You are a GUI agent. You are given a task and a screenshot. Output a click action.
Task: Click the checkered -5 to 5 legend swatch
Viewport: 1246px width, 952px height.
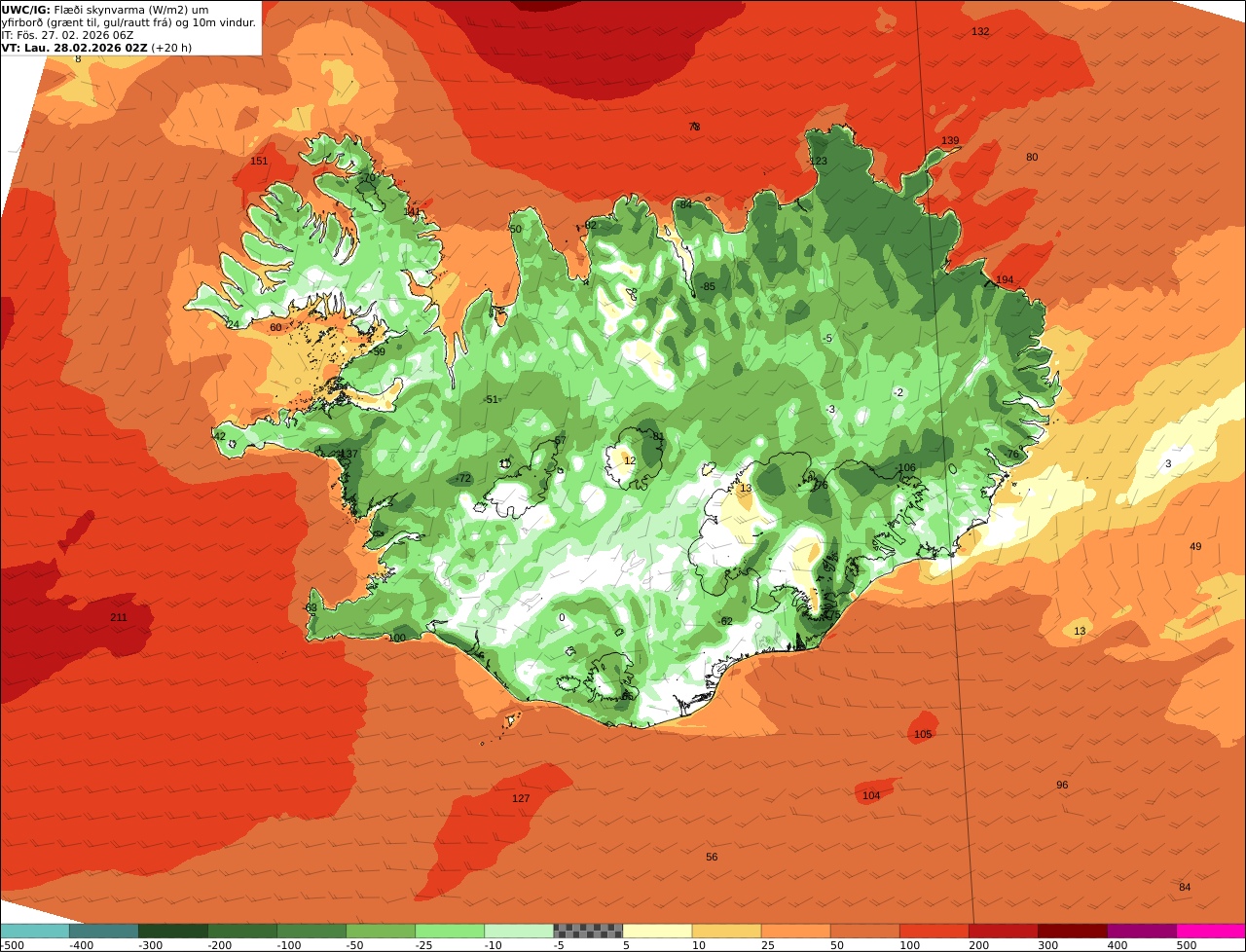click(x=588, y=931)
